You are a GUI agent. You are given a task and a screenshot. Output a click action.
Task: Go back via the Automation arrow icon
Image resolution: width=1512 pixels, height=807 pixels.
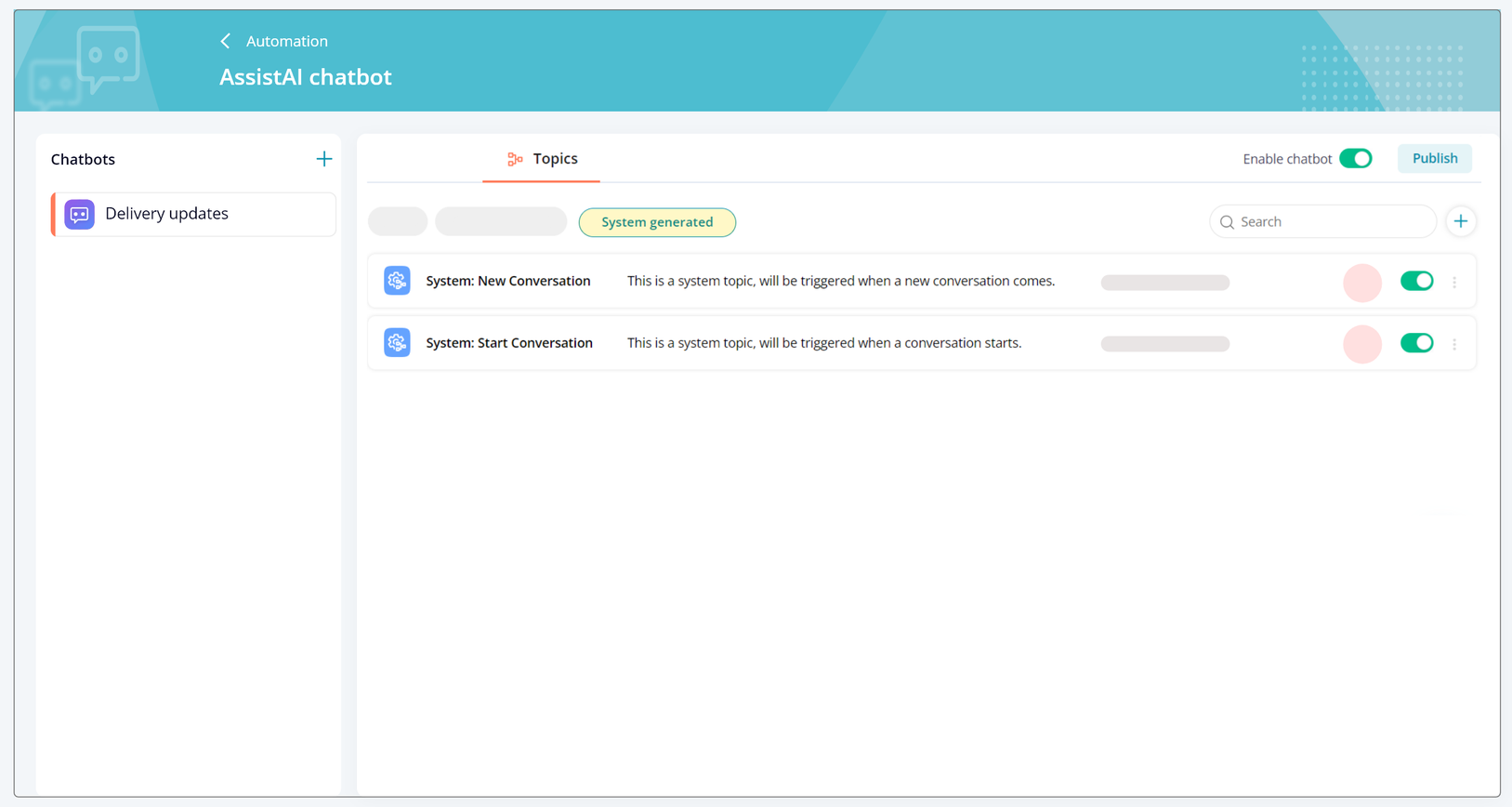tap(225, 41)
